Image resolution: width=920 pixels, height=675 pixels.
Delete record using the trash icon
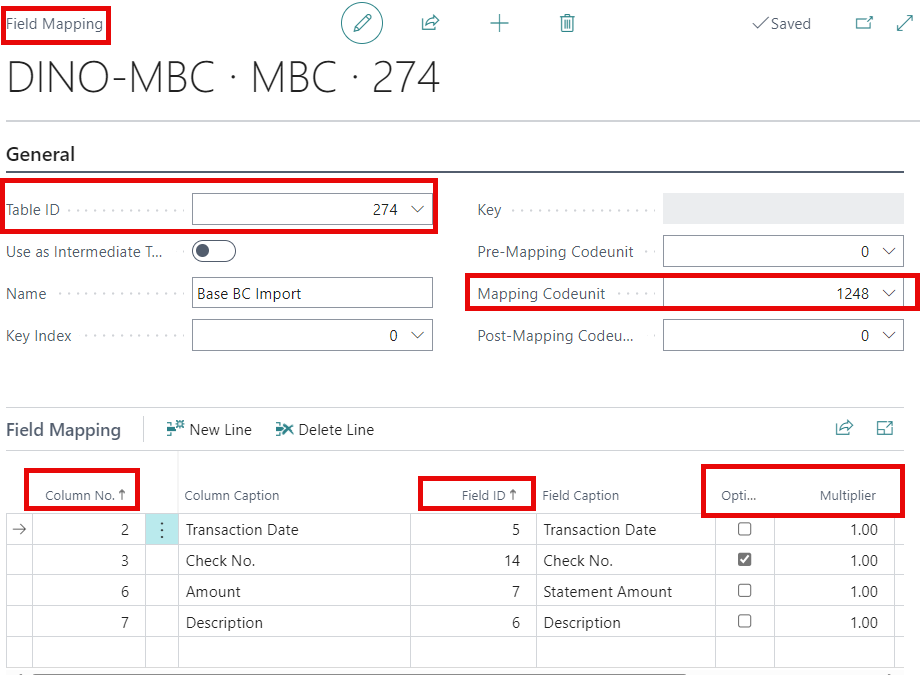click(567, 23)
